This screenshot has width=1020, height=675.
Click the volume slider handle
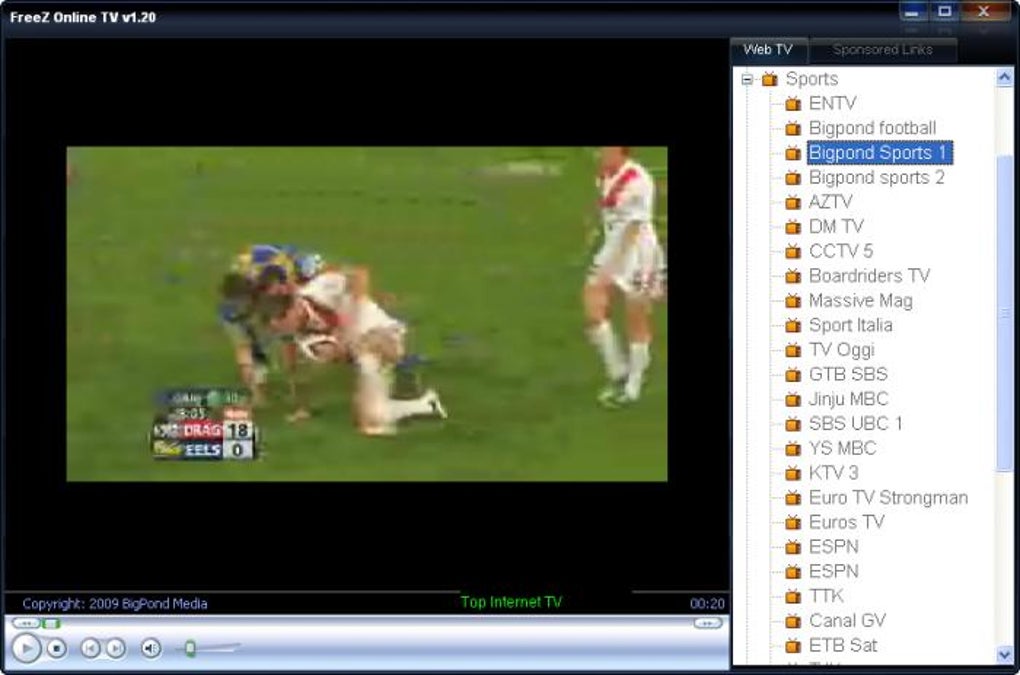pyautogui.click(x=190, y=648)
